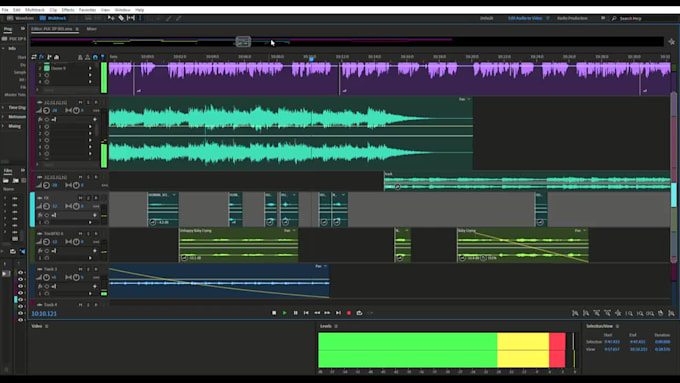Click the last icon in zoom toolbar

click(671, 313)
